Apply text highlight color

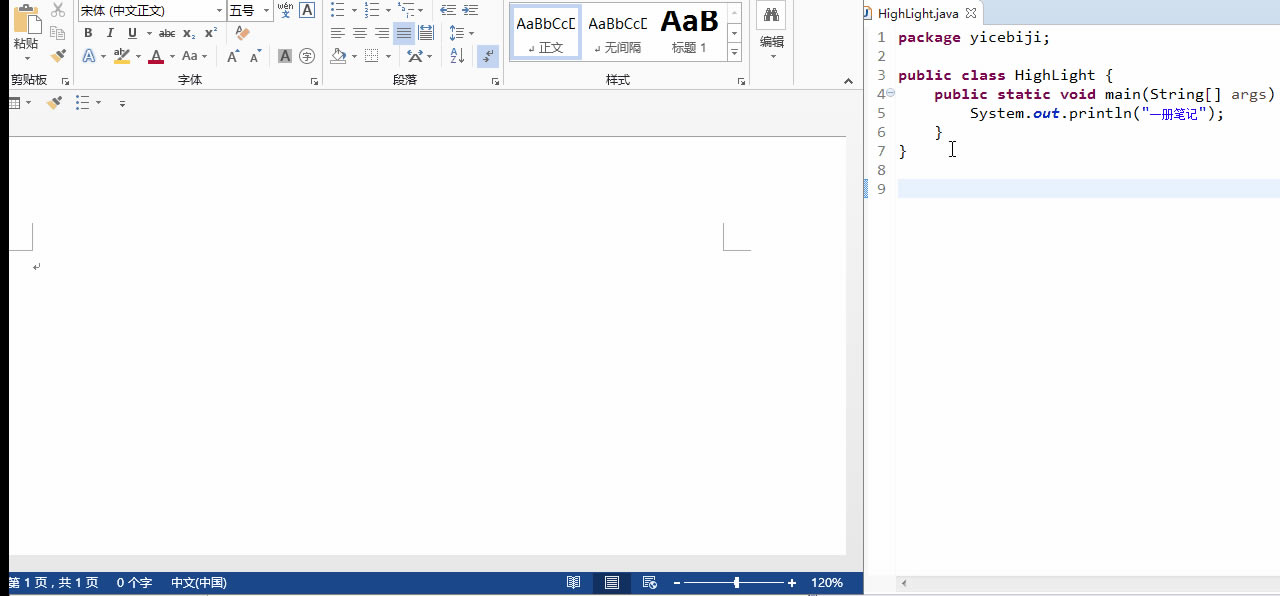pos(122,56)
